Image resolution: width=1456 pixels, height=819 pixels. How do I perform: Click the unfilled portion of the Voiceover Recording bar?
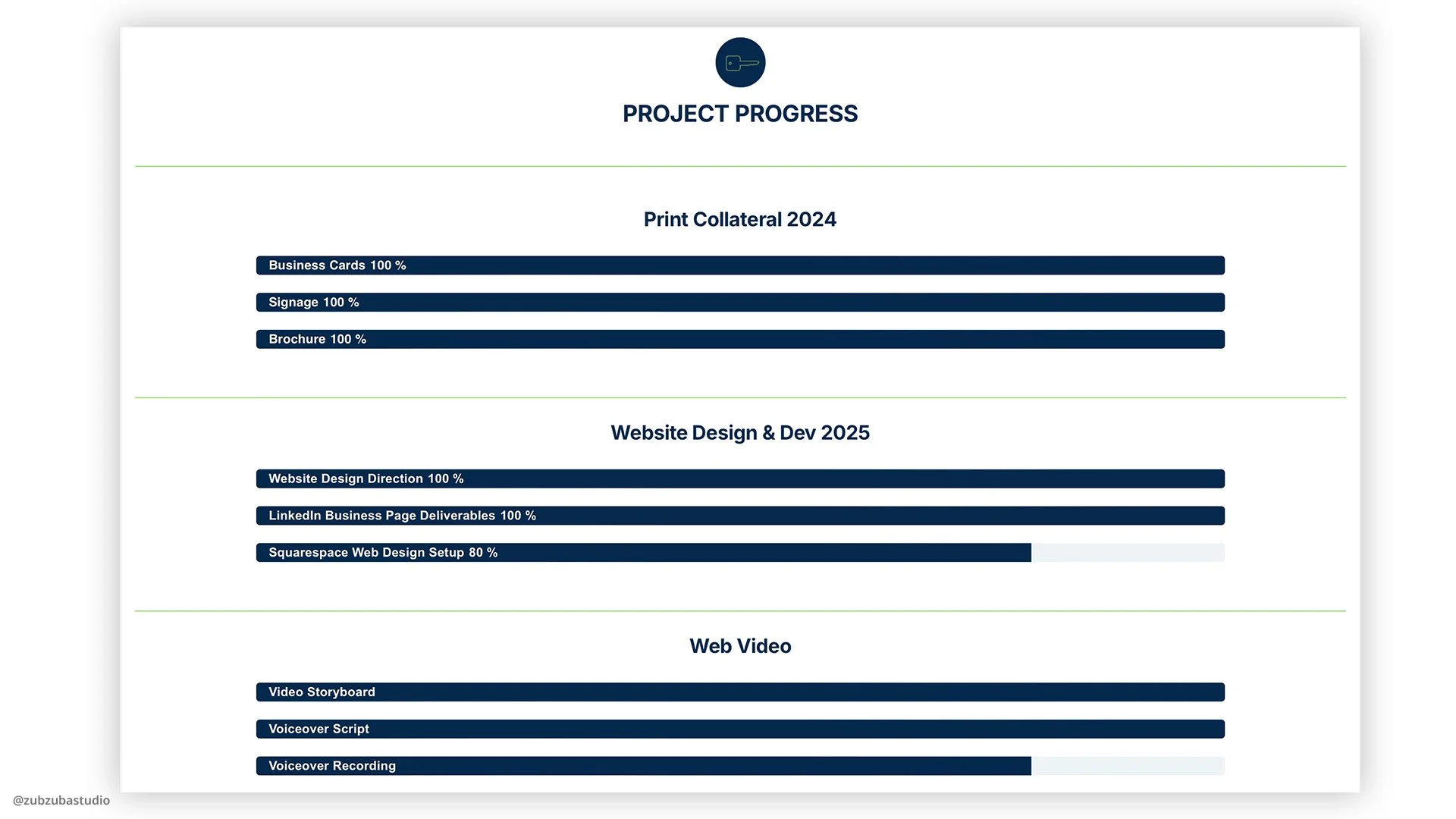(x=1128, y=766)
